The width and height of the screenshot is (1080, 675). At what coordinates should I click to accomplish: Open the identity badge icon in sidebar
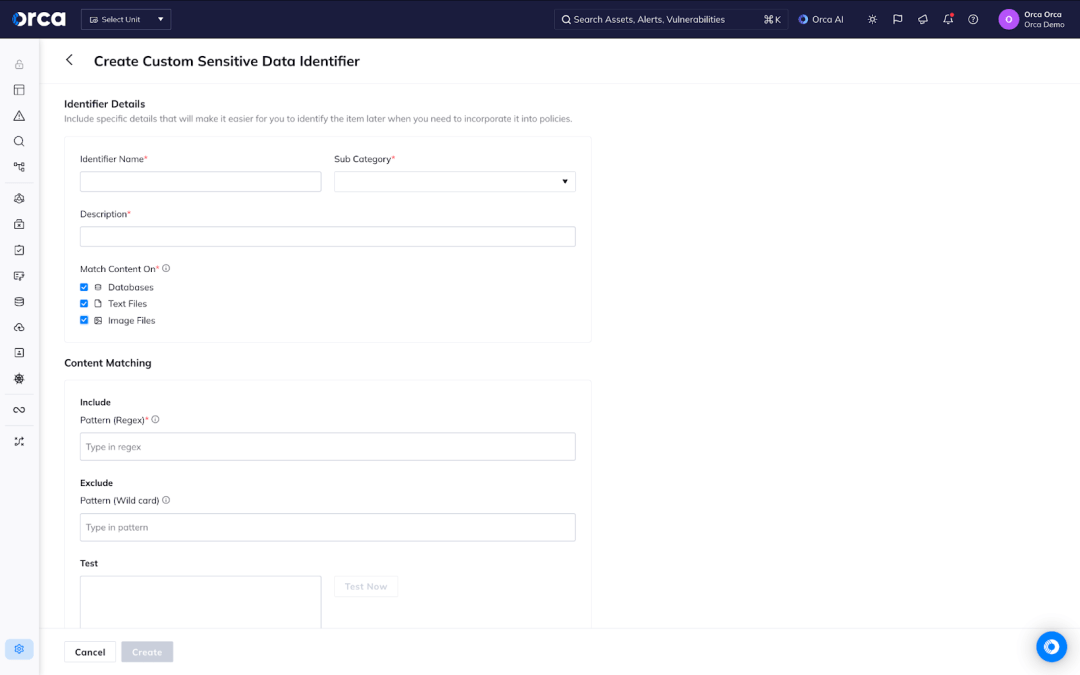[19, 353]
